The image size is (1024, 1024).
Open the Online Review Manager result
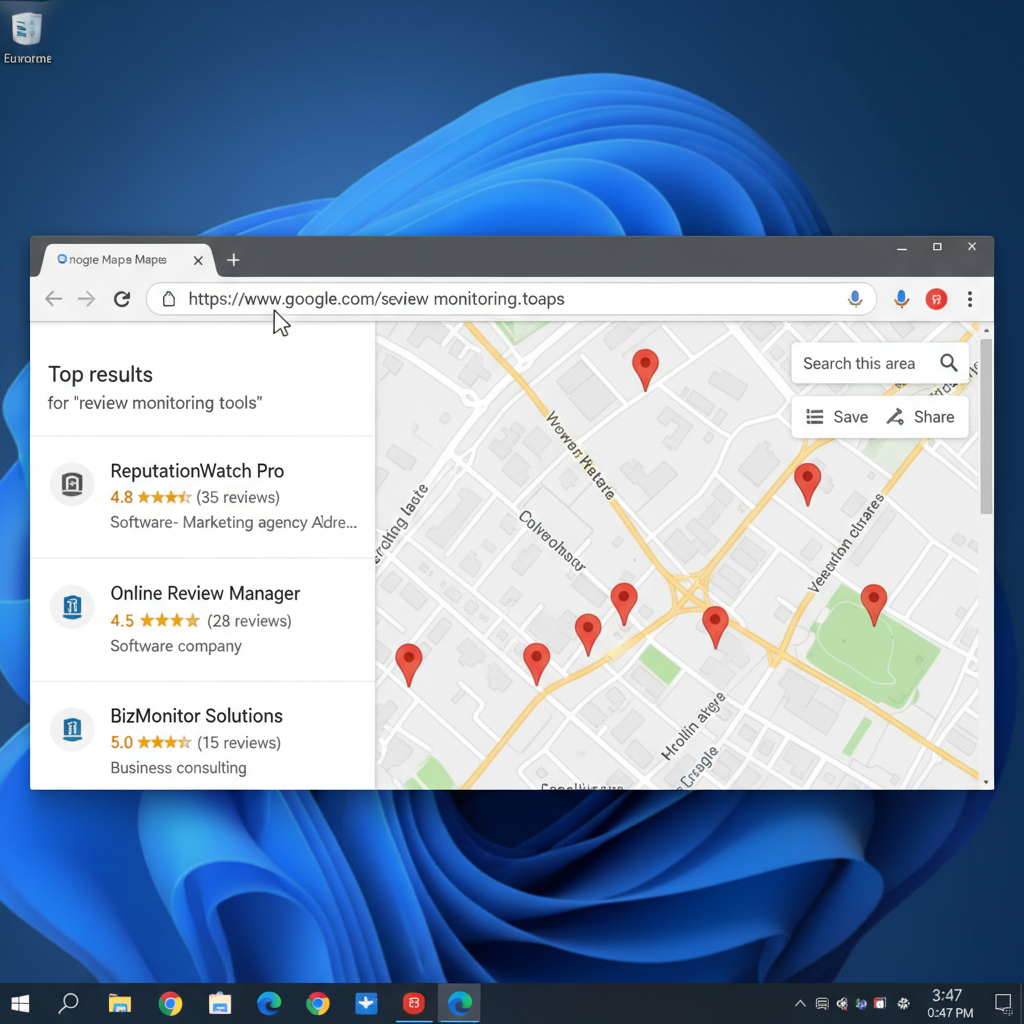202,619
